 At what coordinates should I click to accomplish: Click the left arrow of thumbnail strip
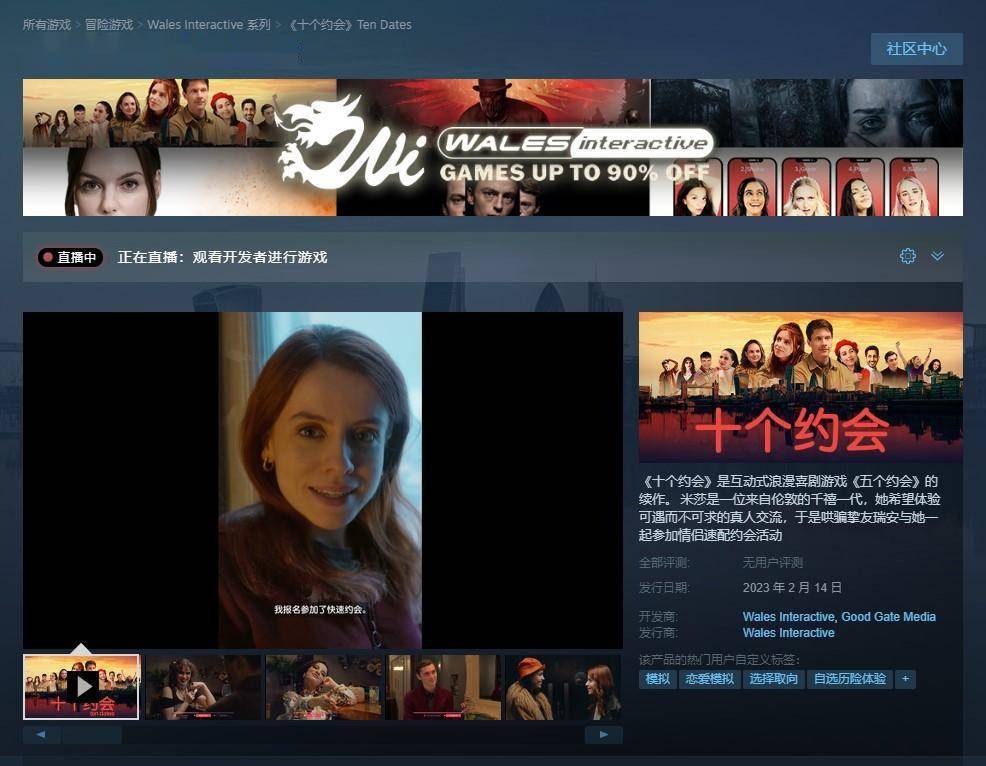(x=41, y=735)
